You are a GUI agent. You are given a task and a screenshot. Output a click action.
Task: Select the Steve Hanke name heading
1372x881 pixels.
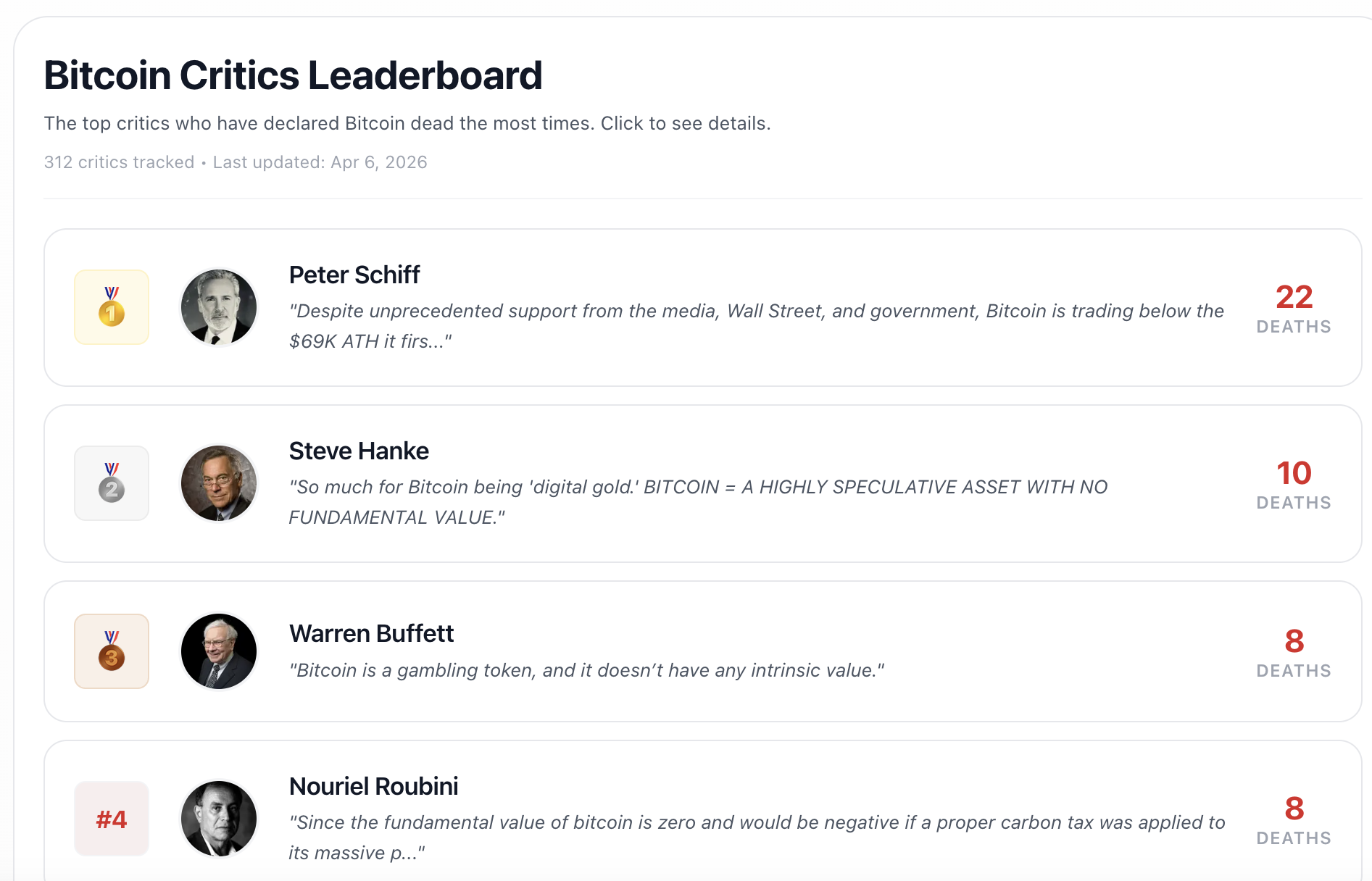click(359, 451)
